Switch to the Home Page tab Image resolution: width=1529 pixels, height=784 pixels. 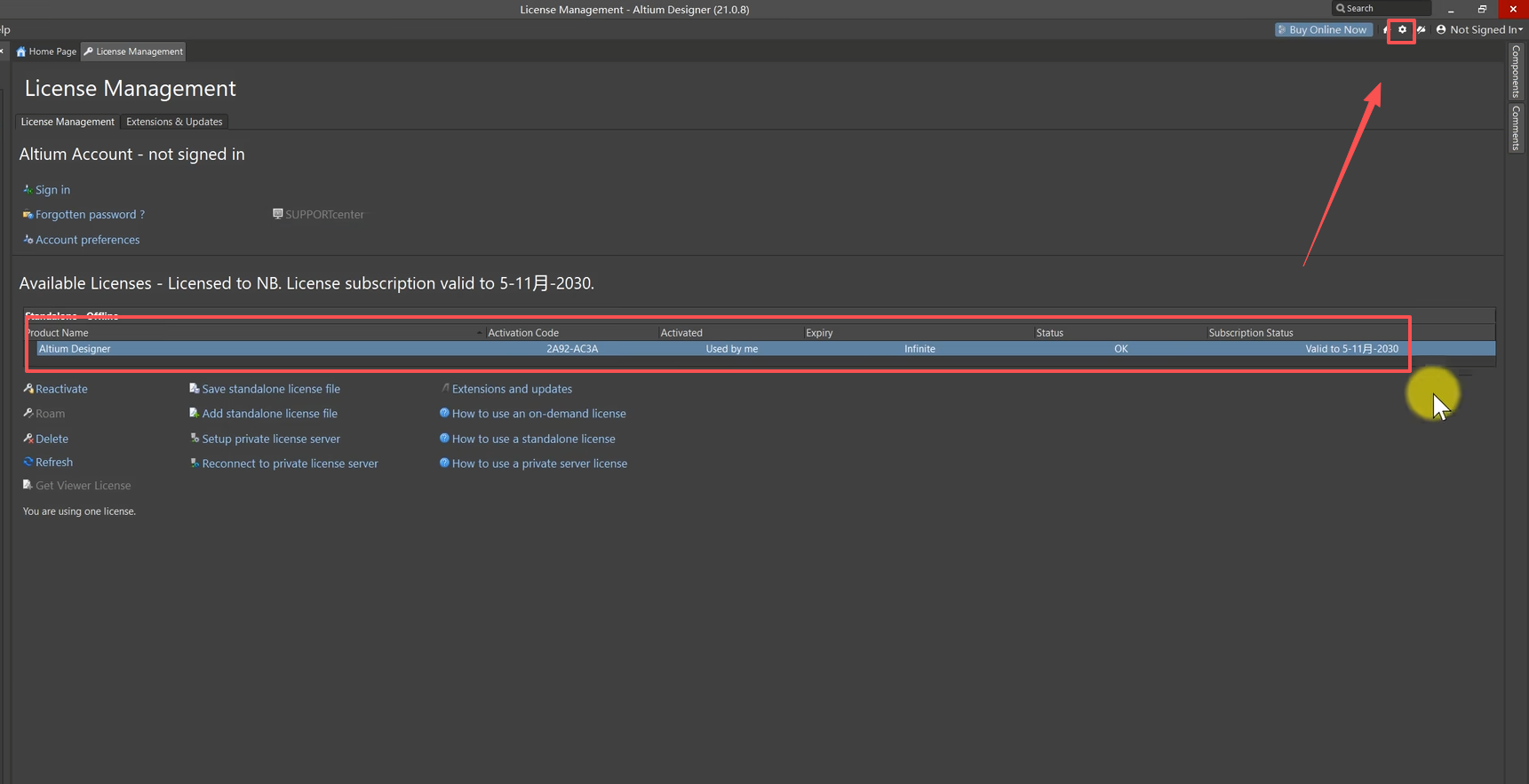(47, 51)
